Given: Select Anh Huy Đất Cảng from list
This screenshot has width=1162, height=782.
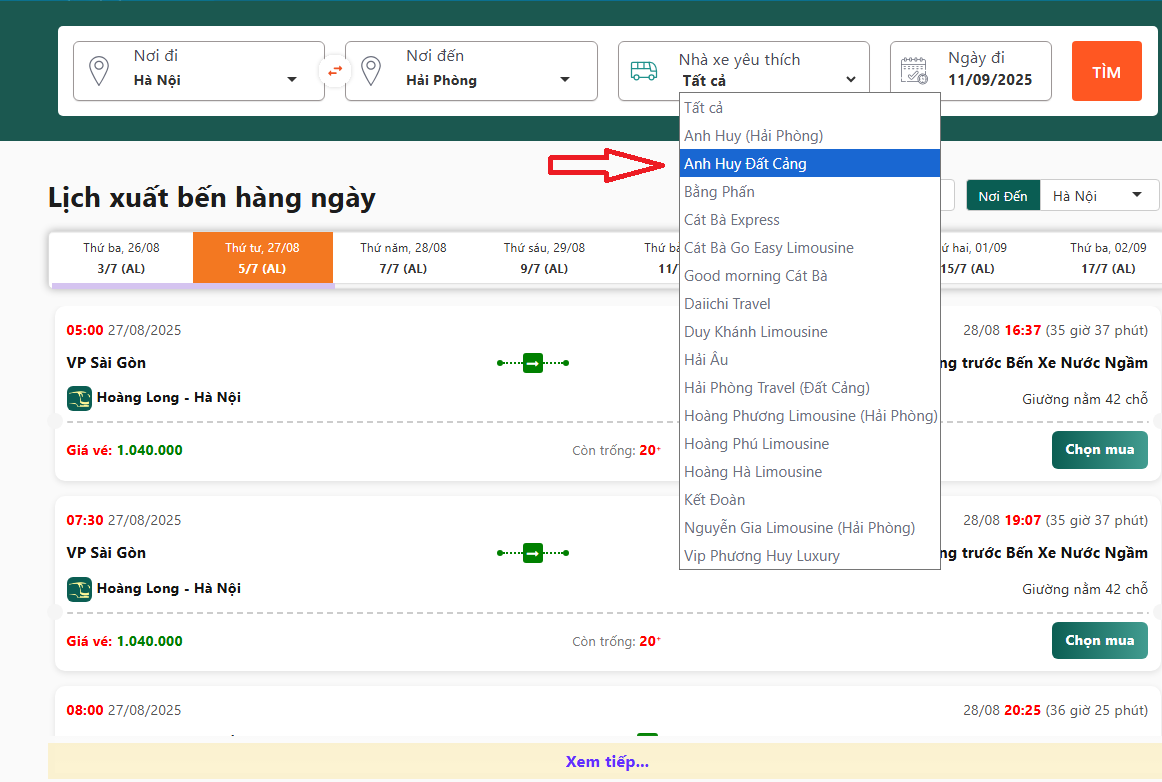Looking at the screenshot, I should (x=745, y=163).
